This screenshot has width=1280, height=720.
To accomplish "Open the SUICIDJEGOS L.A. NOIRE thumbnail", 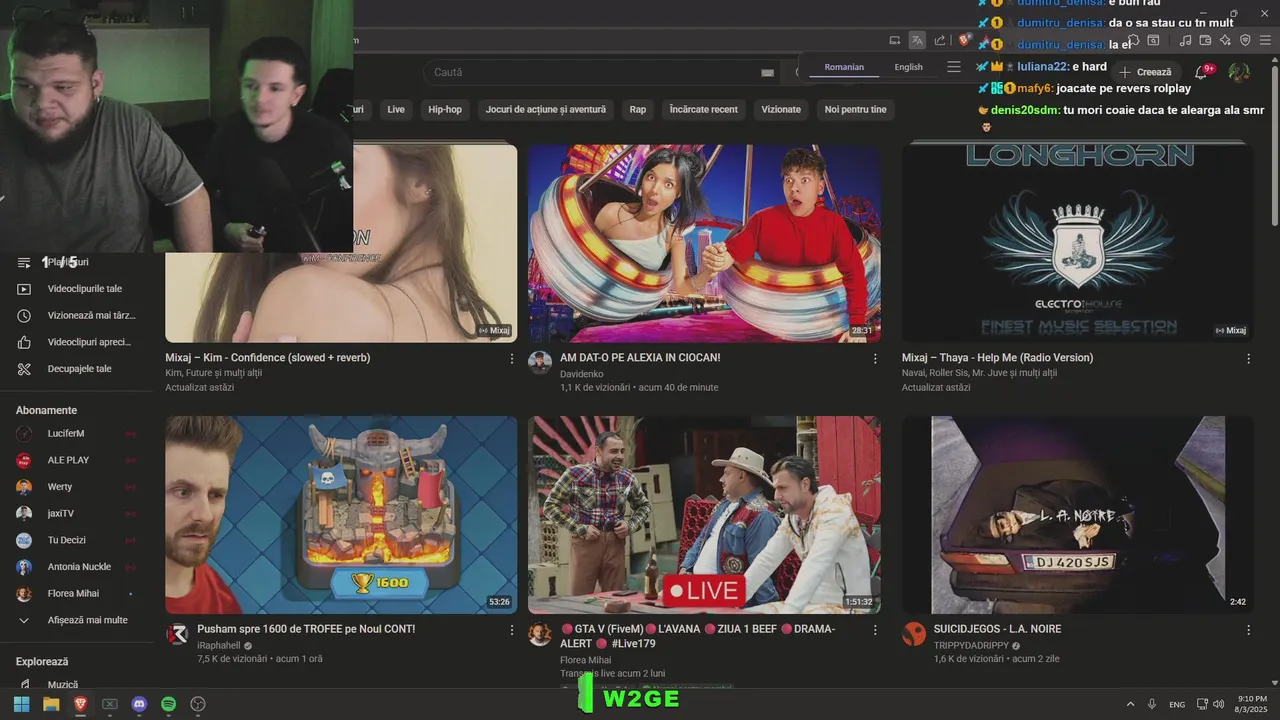I will (x=1077, y=515).
